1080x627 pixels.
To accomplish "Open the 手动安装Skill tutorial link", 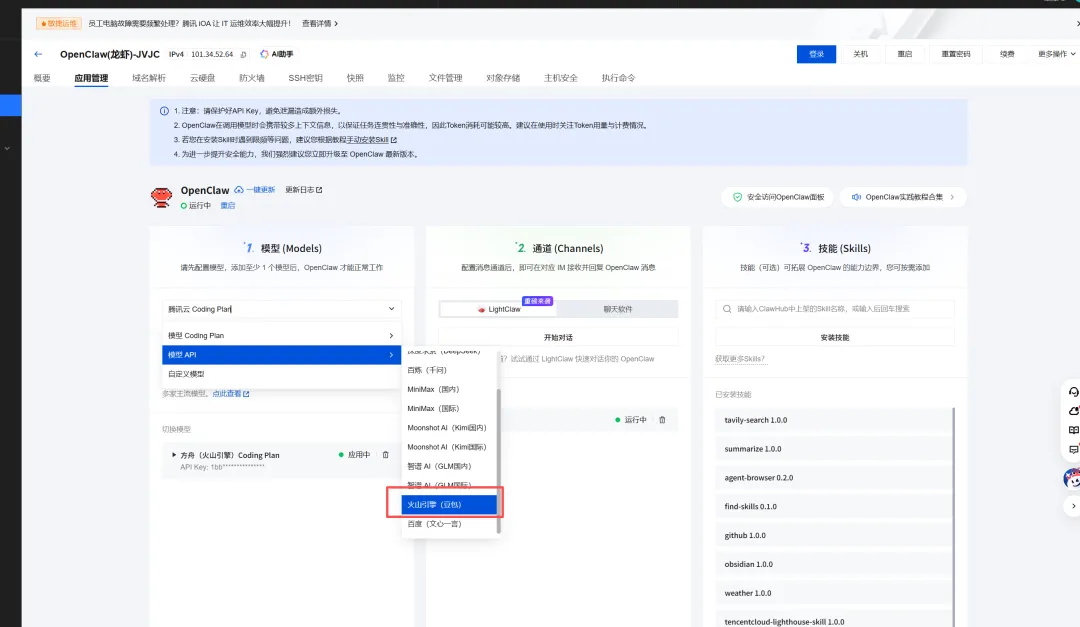I will pos(371,140).
